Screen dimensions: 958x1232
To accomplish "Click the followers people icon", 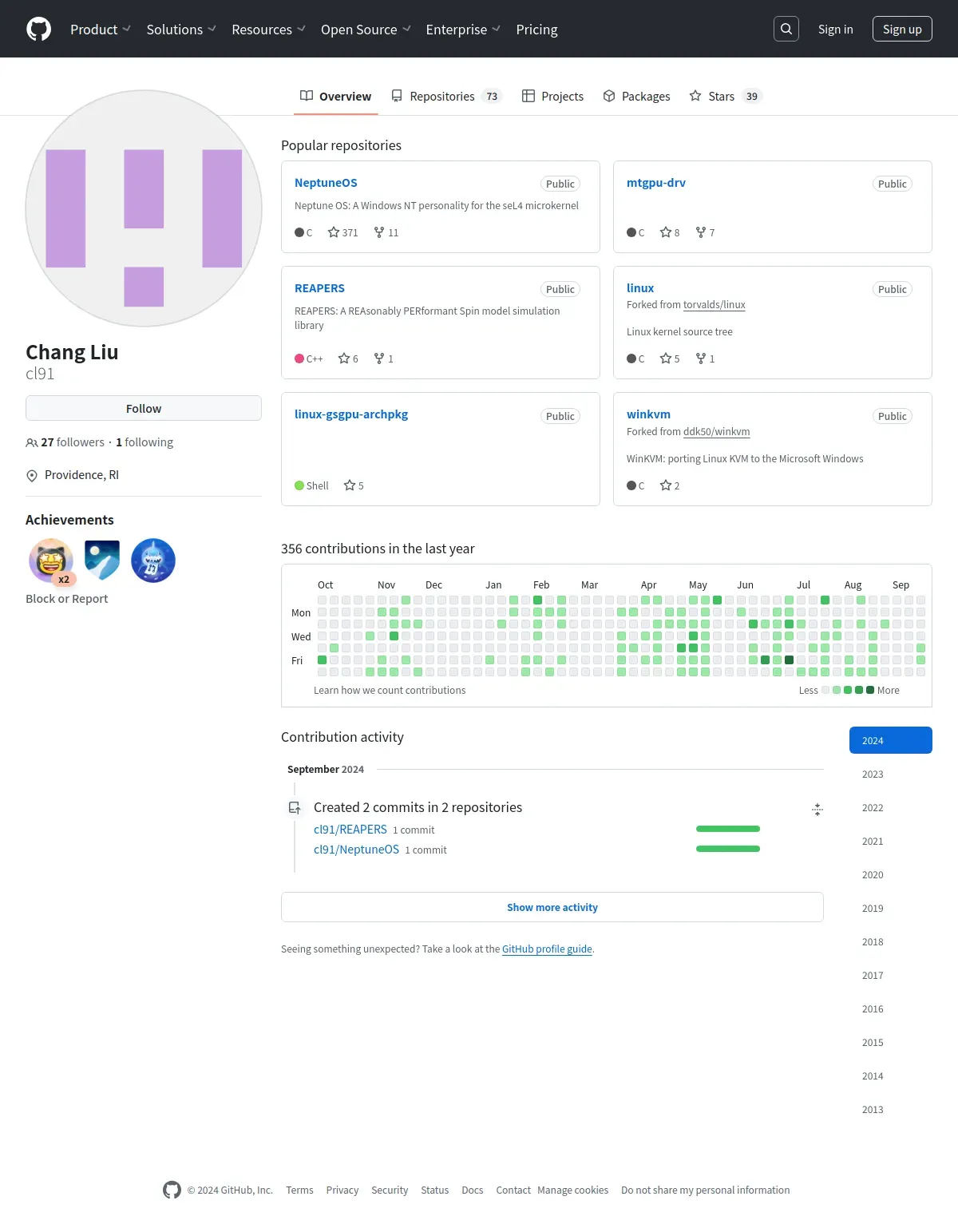I will pos(32,442).
